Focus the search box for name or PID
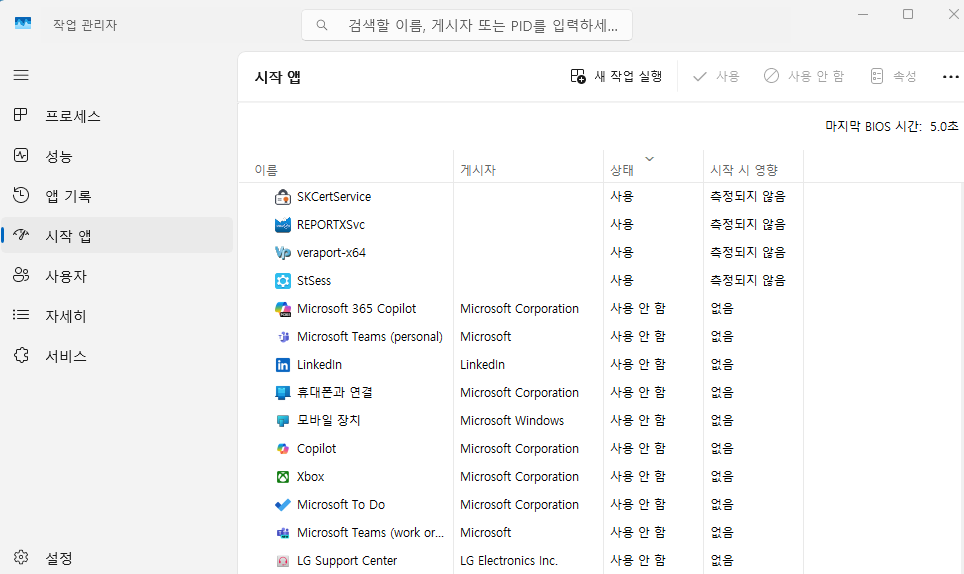Image resolution: width=964 pixels, height=574 pixels. (467, 25)
